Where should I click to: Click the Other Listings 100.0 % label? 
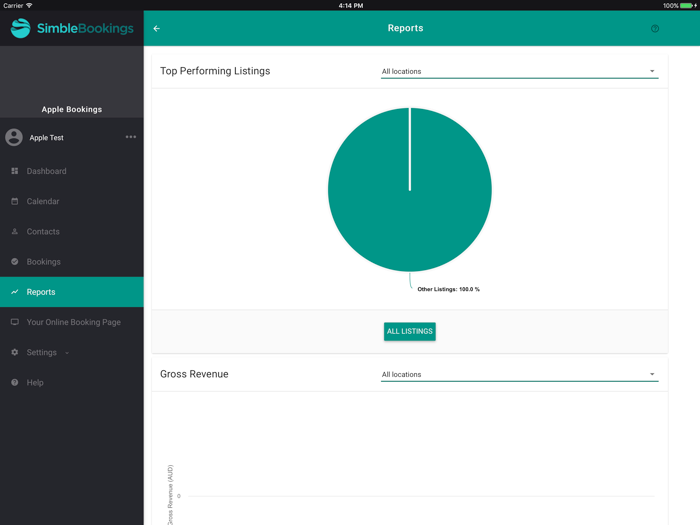click(448, 289)
